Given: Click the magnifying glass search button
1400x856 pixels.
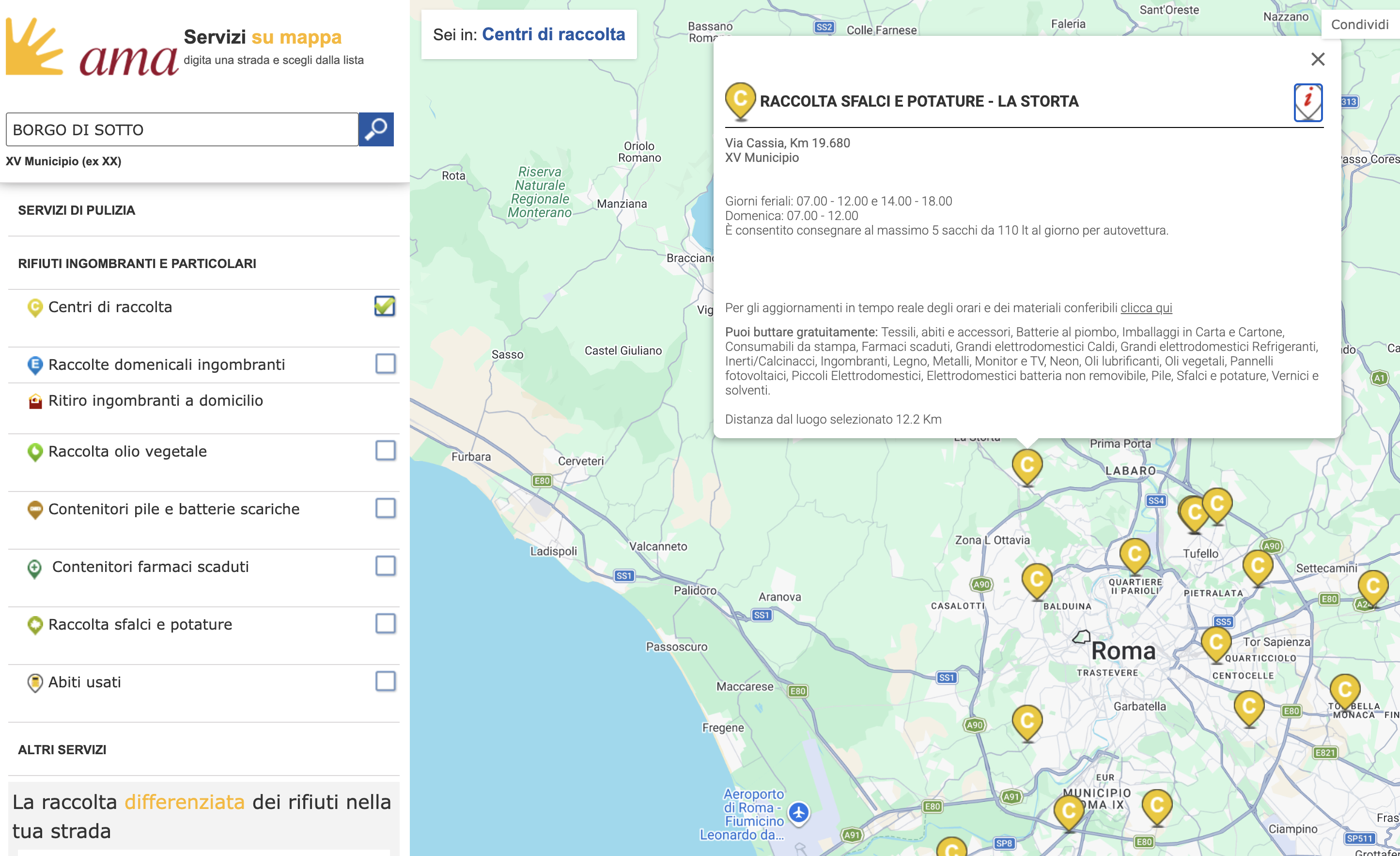Looking at the screenshot, I should pyautogui.click(x=375, y=129).
